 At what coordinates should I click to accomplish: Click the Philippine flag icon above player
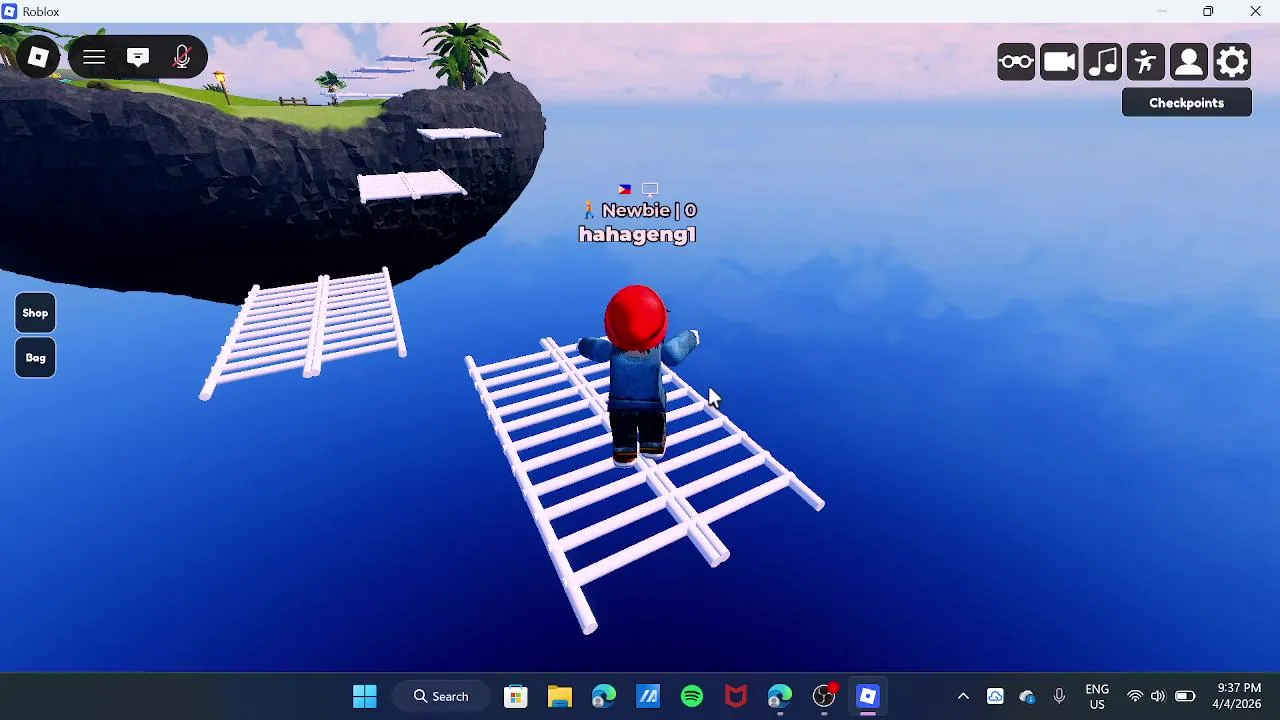point(625,189)
